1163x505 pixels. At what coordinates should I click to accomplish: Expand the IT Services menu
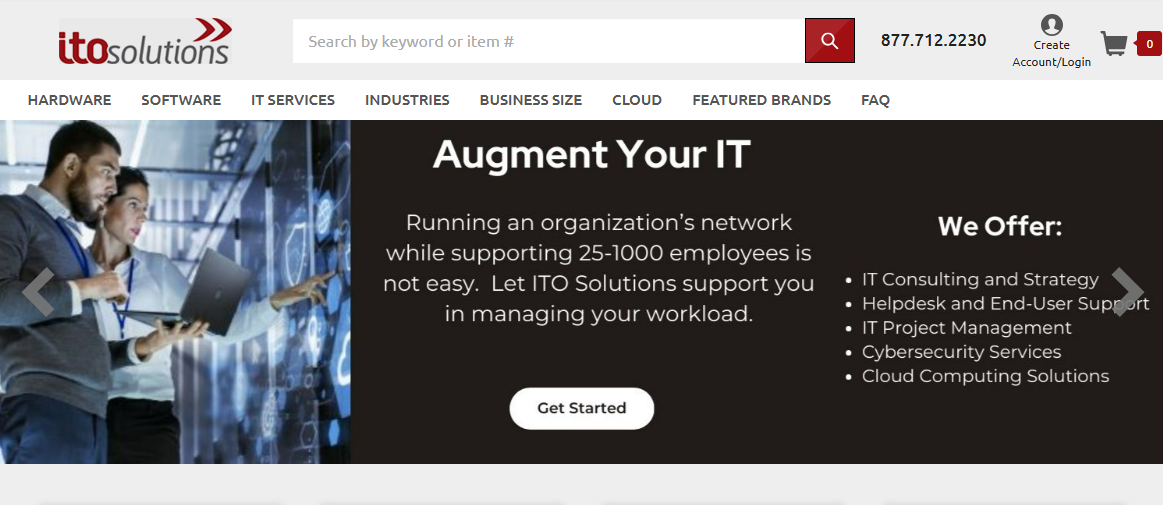293,100
